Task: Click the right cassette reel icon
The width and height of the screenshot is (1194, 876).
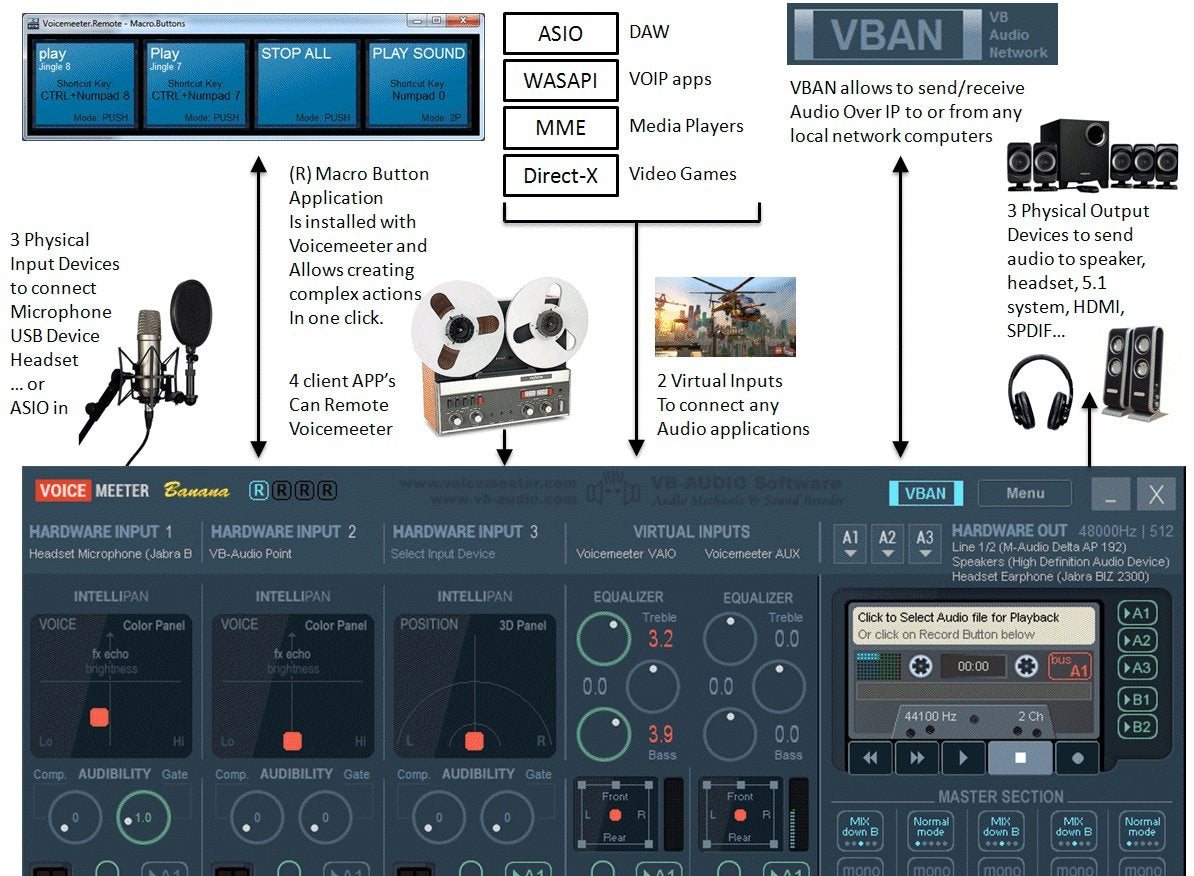Action: pyautogui.click(x=1026, y=667)
